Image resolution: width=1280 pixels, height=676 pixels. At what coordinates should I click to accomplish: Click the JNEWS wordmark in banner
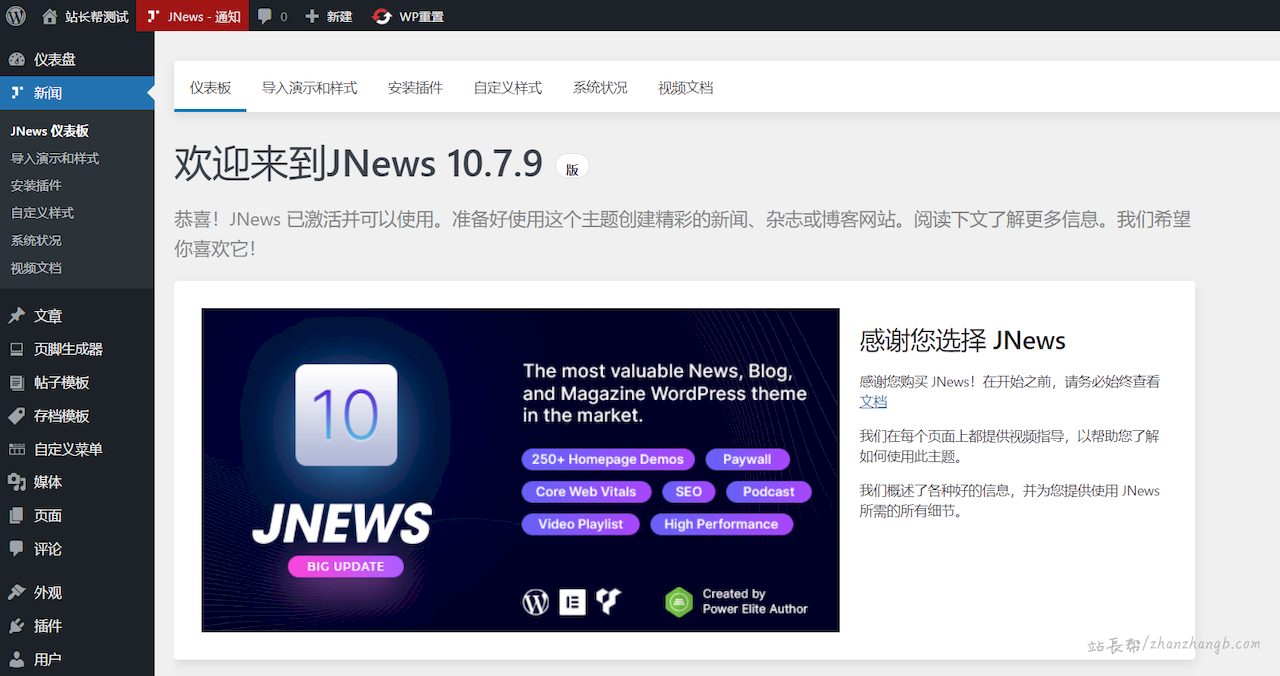[x=342, y=524]
